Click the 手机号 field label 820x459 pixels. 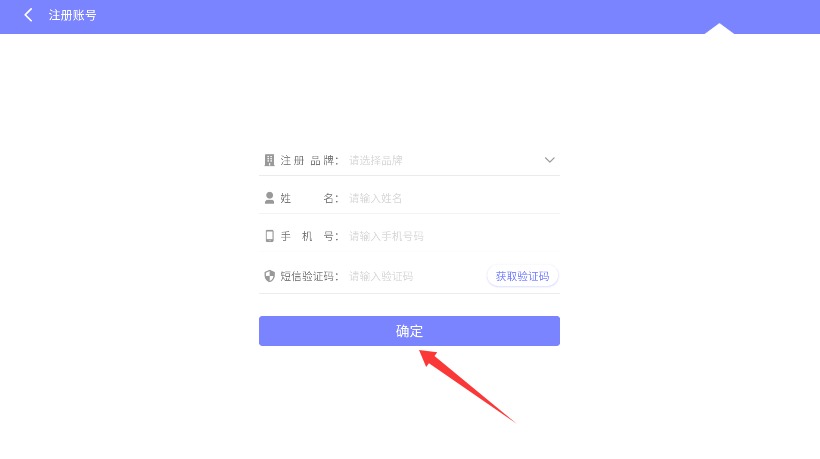coord(309,236)
